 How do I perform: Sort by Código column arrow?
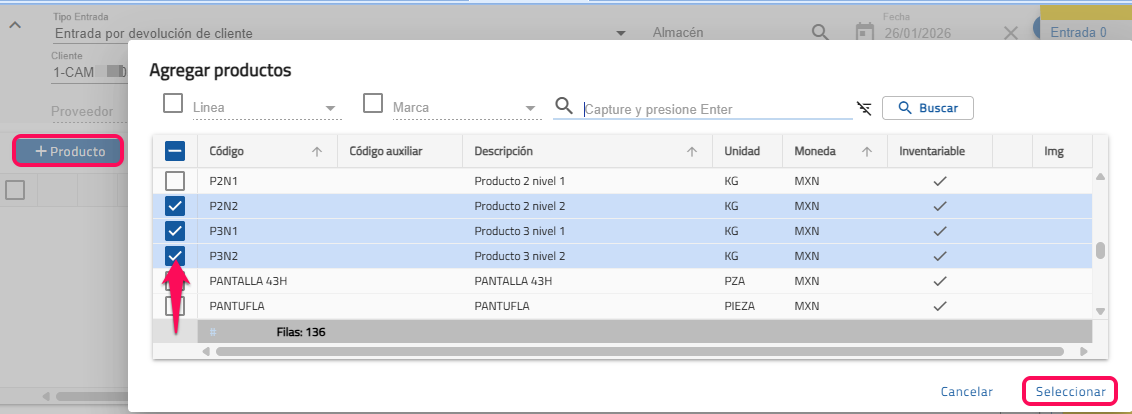[317, 152]
